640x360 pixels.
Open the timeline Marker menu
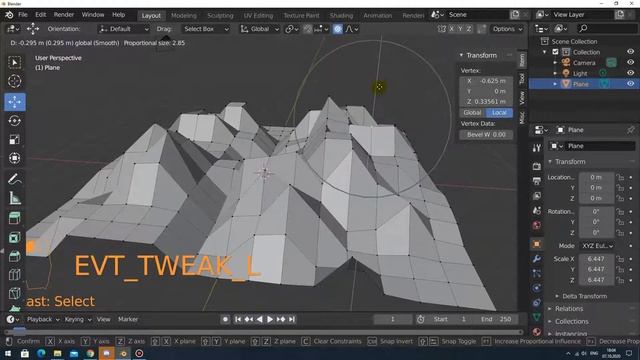(x=128, y=319)
